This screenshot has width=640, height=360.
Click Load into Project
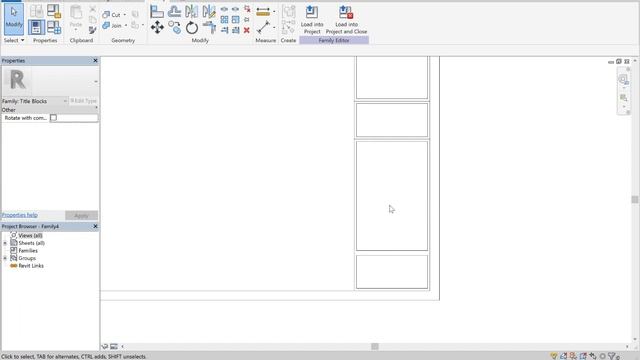[312, 20]
